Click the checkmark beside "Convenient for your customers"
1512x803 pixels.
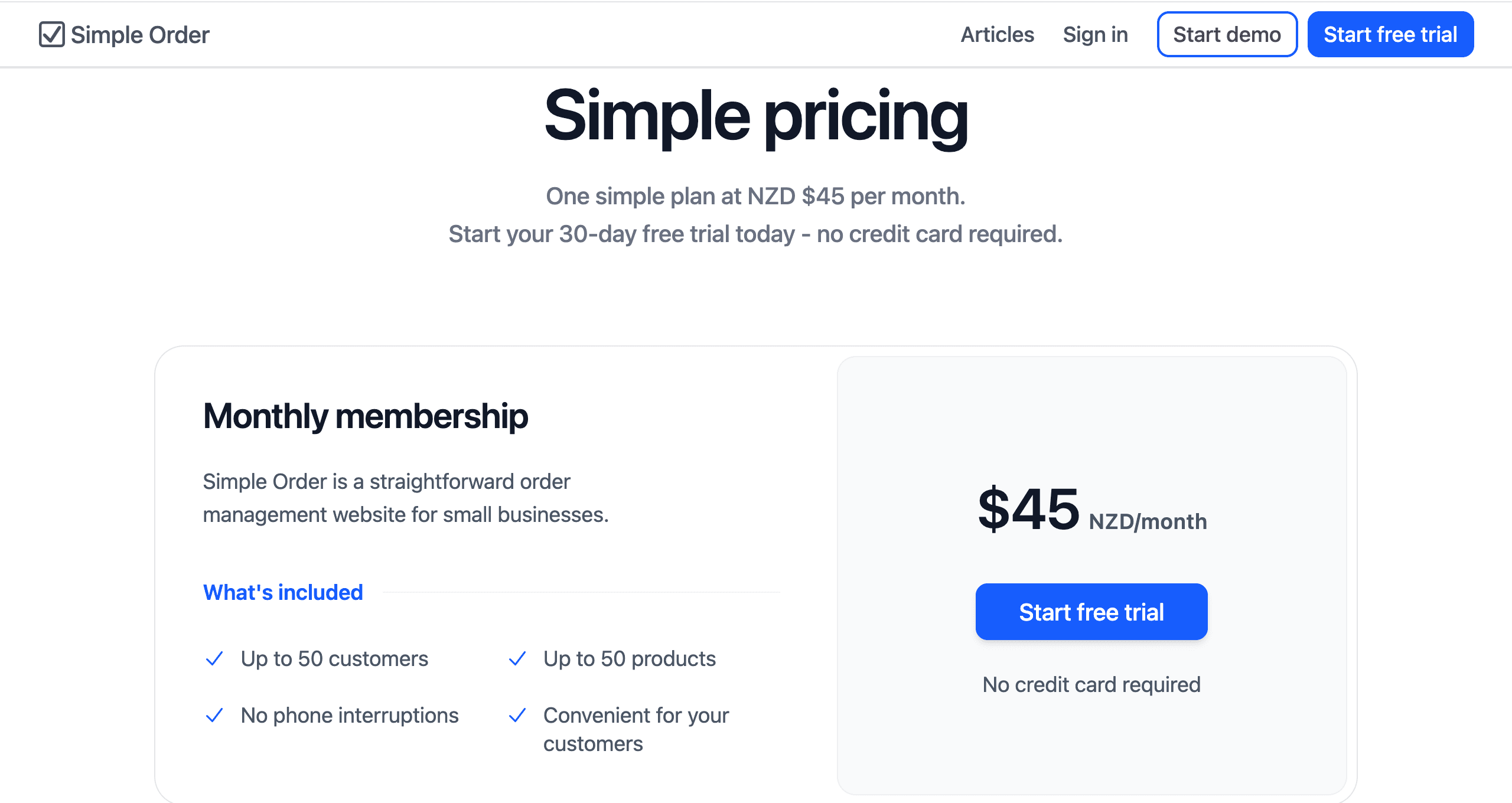click(x=517, y=715)
